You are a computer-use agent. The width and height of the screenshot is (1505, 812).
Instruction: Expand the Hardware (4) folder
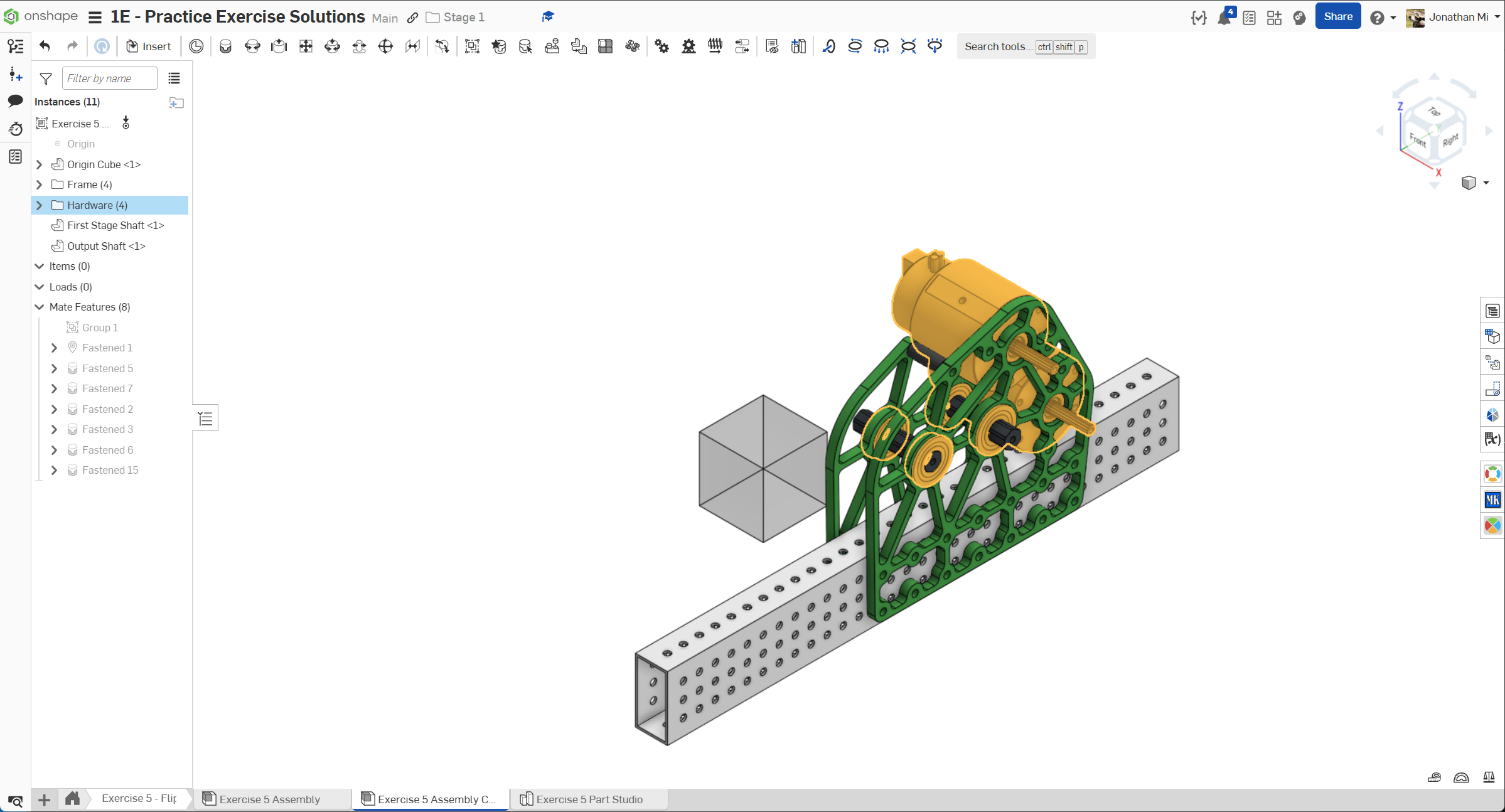coord(40,205)
